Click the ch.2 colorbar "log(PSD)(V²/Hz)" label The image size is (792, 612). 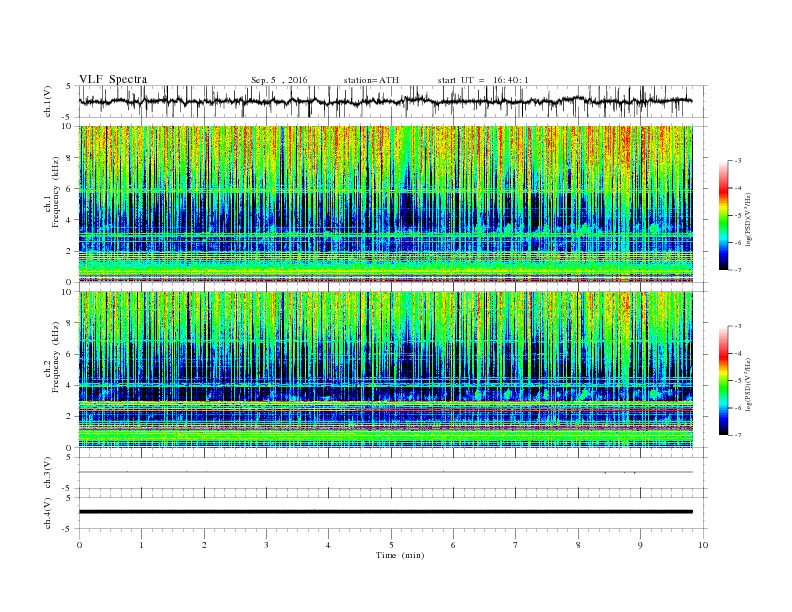748,384
